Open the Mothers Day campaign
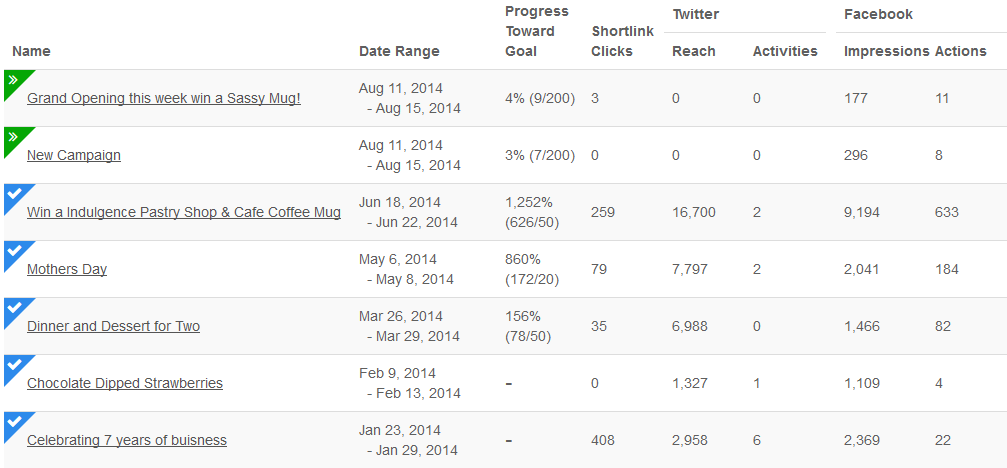 tap(67, 270)
